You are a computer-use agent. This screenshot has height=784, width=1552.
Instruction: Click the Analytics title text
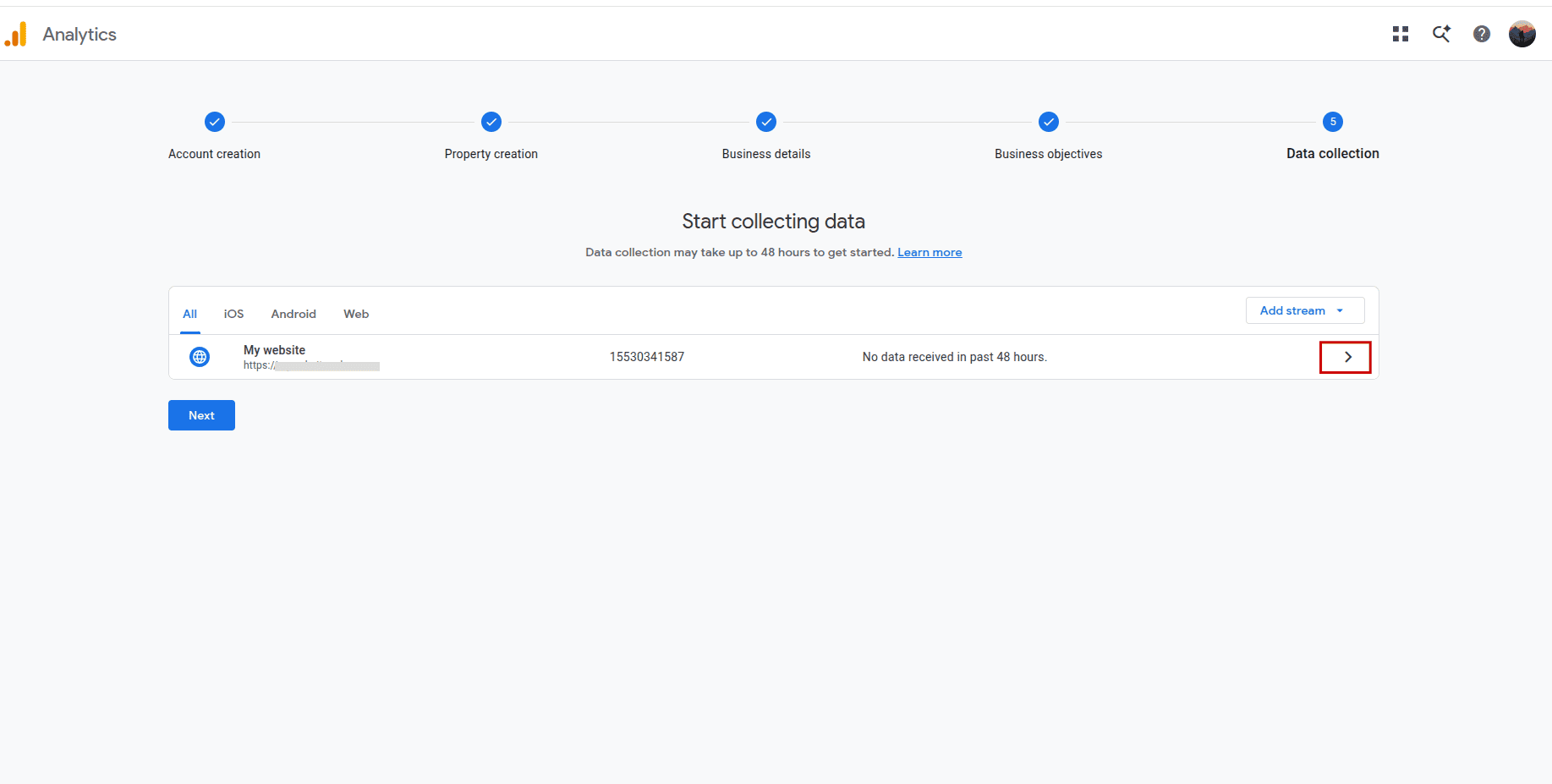coord(80,34)
